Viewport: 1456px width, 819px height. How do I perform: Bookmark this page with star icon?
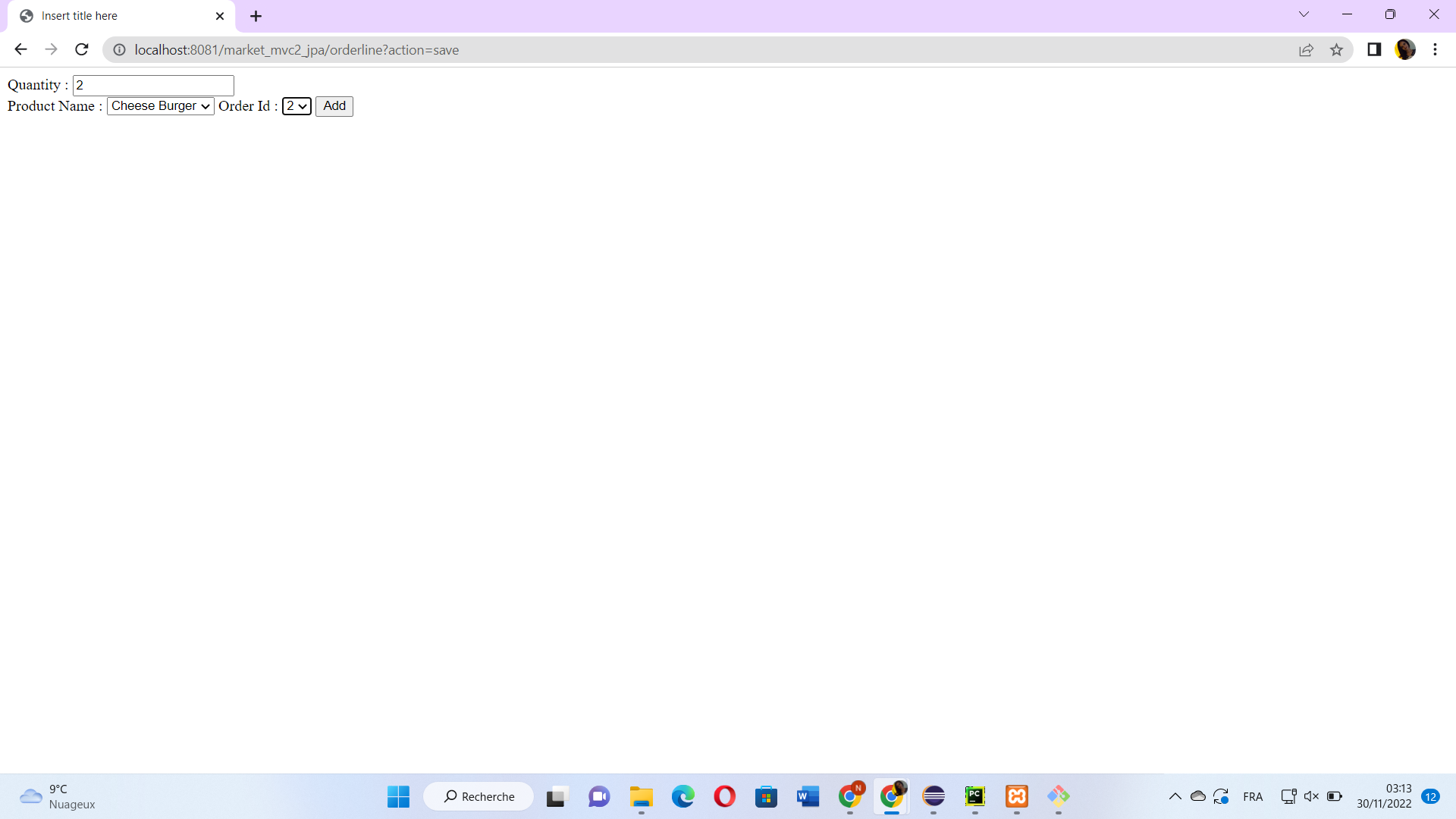point(1336,50)
